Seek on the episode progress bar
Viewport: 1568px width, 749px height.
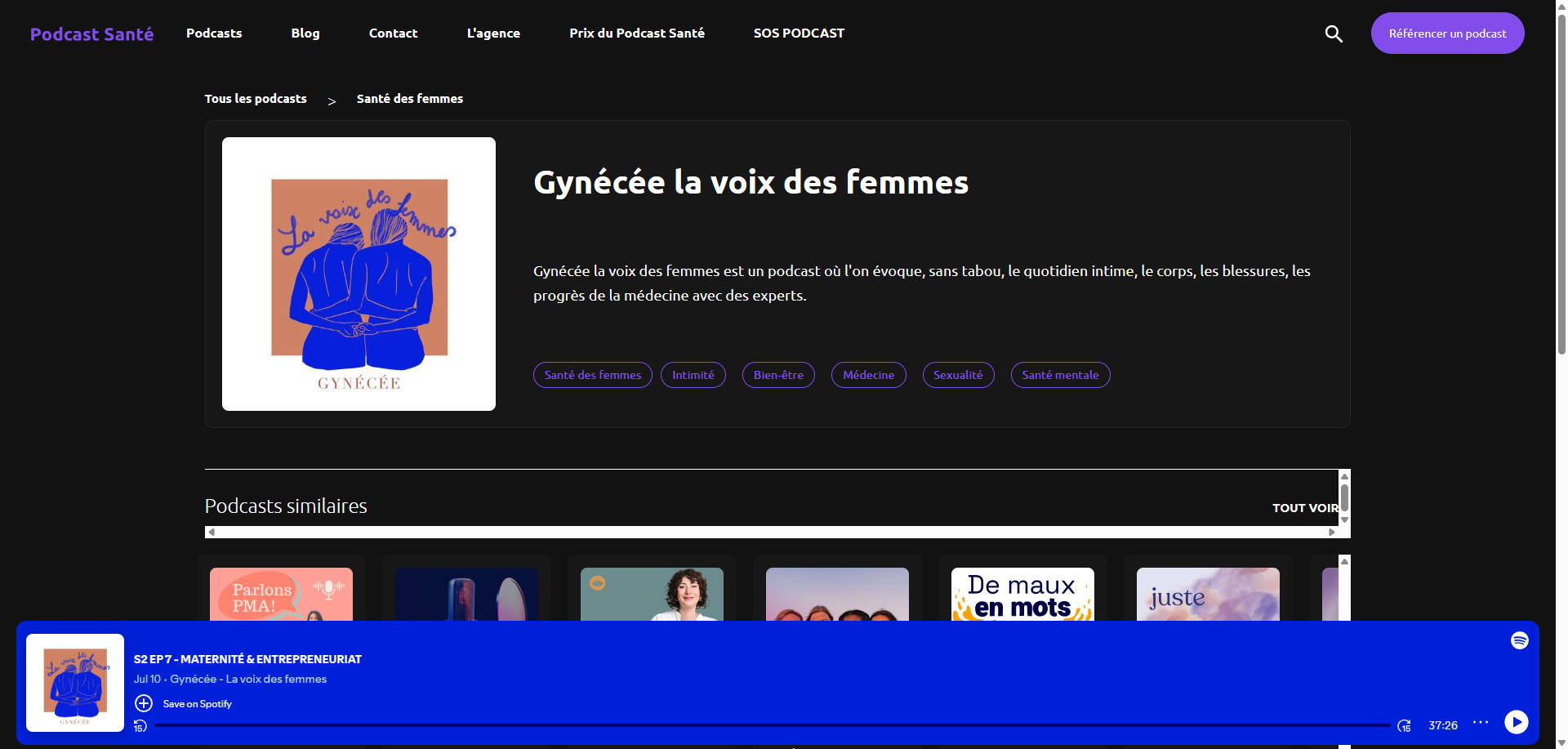[771, 725]
